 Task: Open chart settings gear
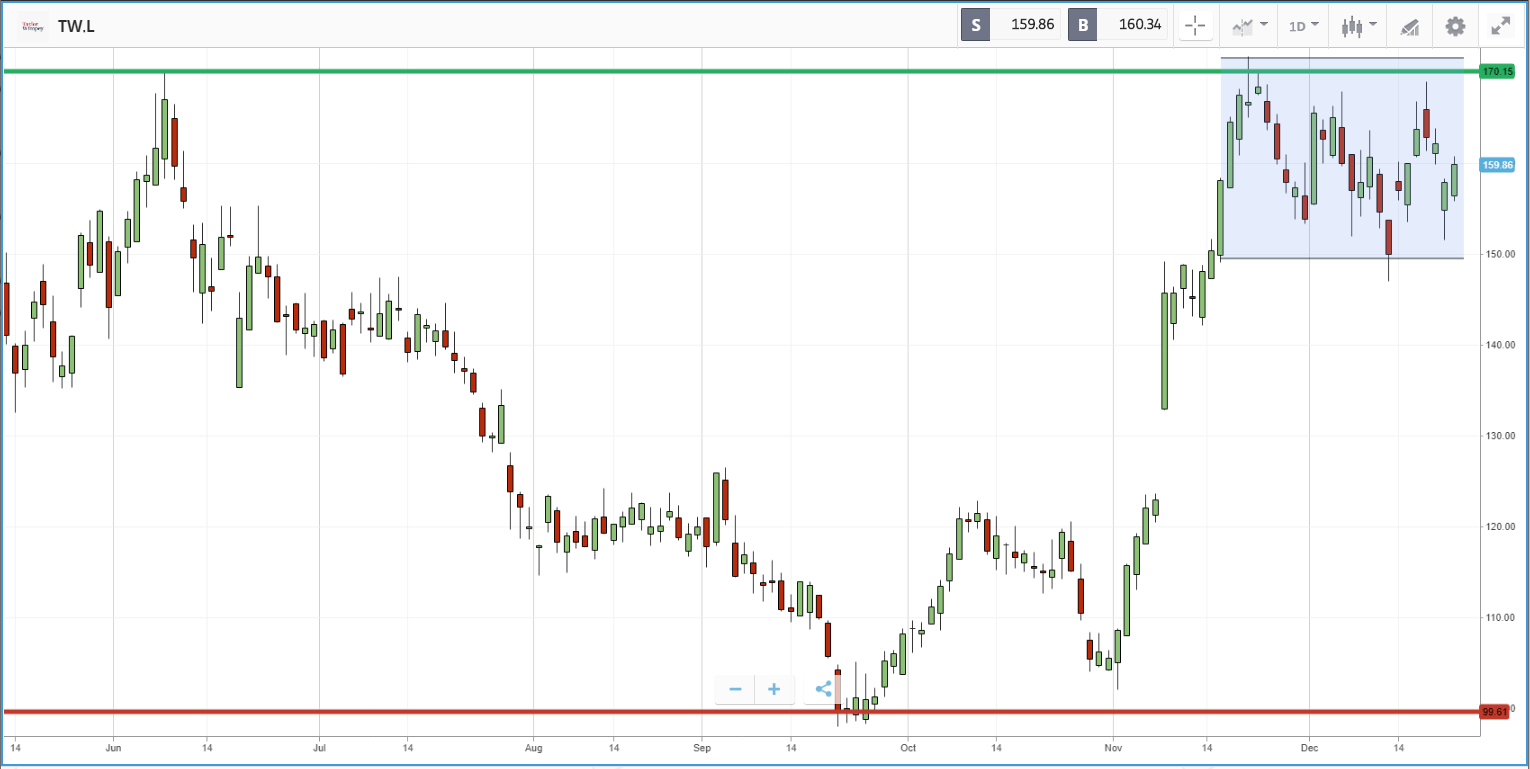pyautogui.click(x=1455, y=26)
